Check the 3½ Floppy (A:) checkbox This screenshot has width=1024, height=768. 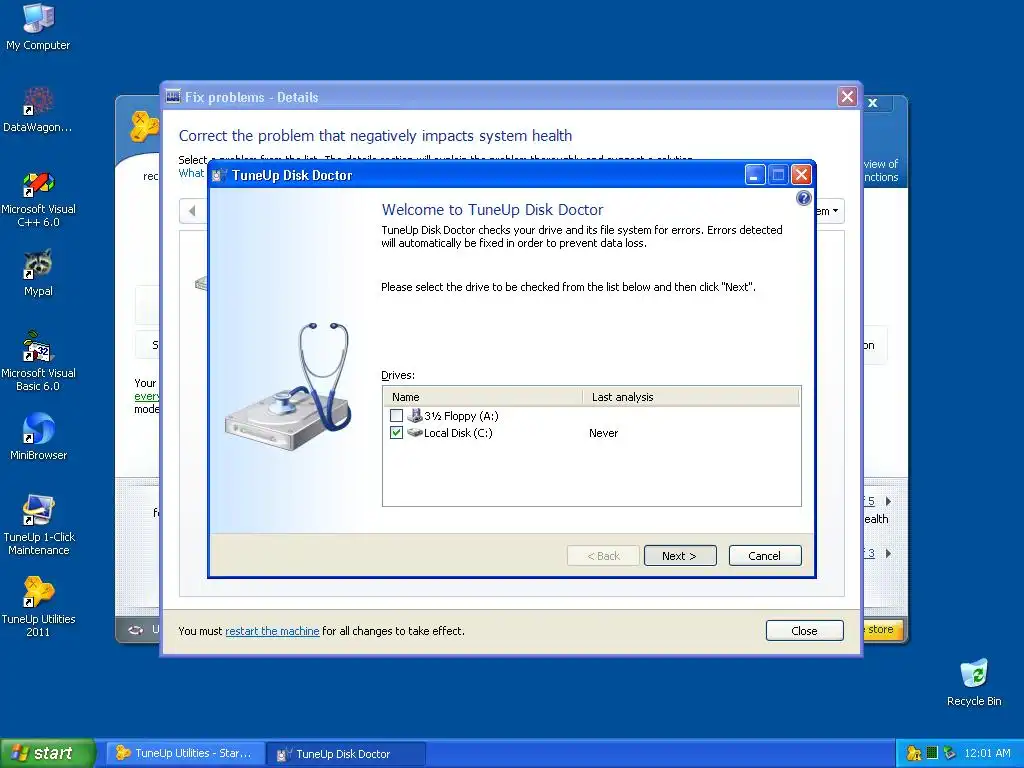pyautogui.click(x=396, y=415)
